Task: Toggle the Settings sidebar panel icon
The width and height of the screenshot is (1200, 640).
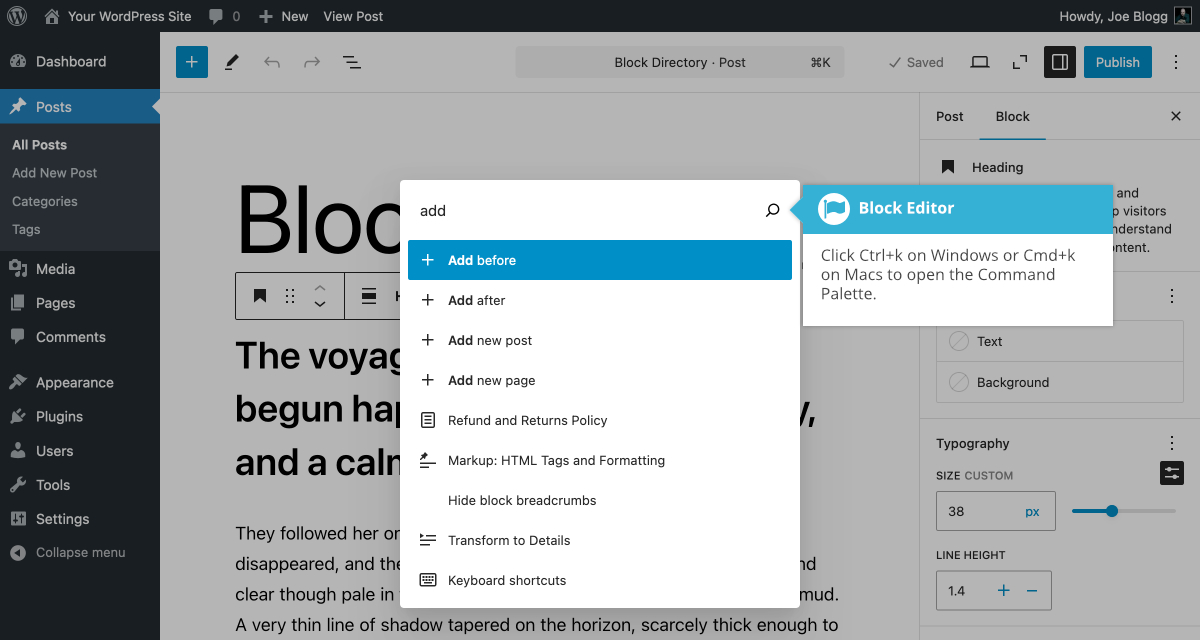Action: pyautogui.click(x=1060, y=62)
